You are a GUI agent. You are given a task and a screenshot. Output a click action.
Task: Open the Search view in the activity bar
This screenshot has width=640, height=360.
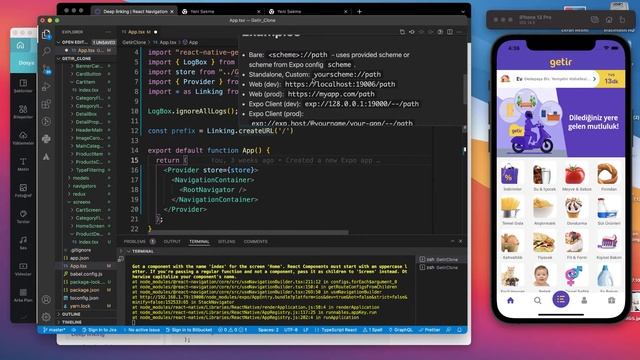coord(46,51)
